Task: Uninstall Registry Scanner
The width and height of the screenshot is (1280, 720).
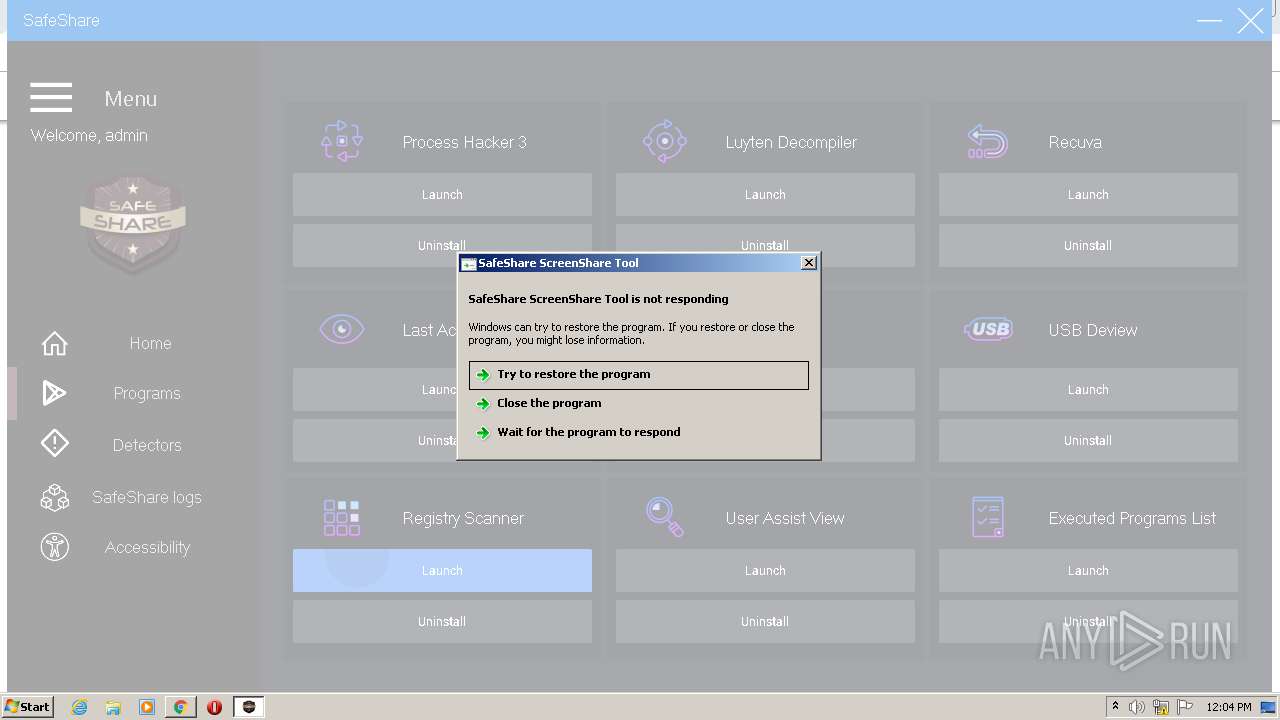Action: point(442,622)
